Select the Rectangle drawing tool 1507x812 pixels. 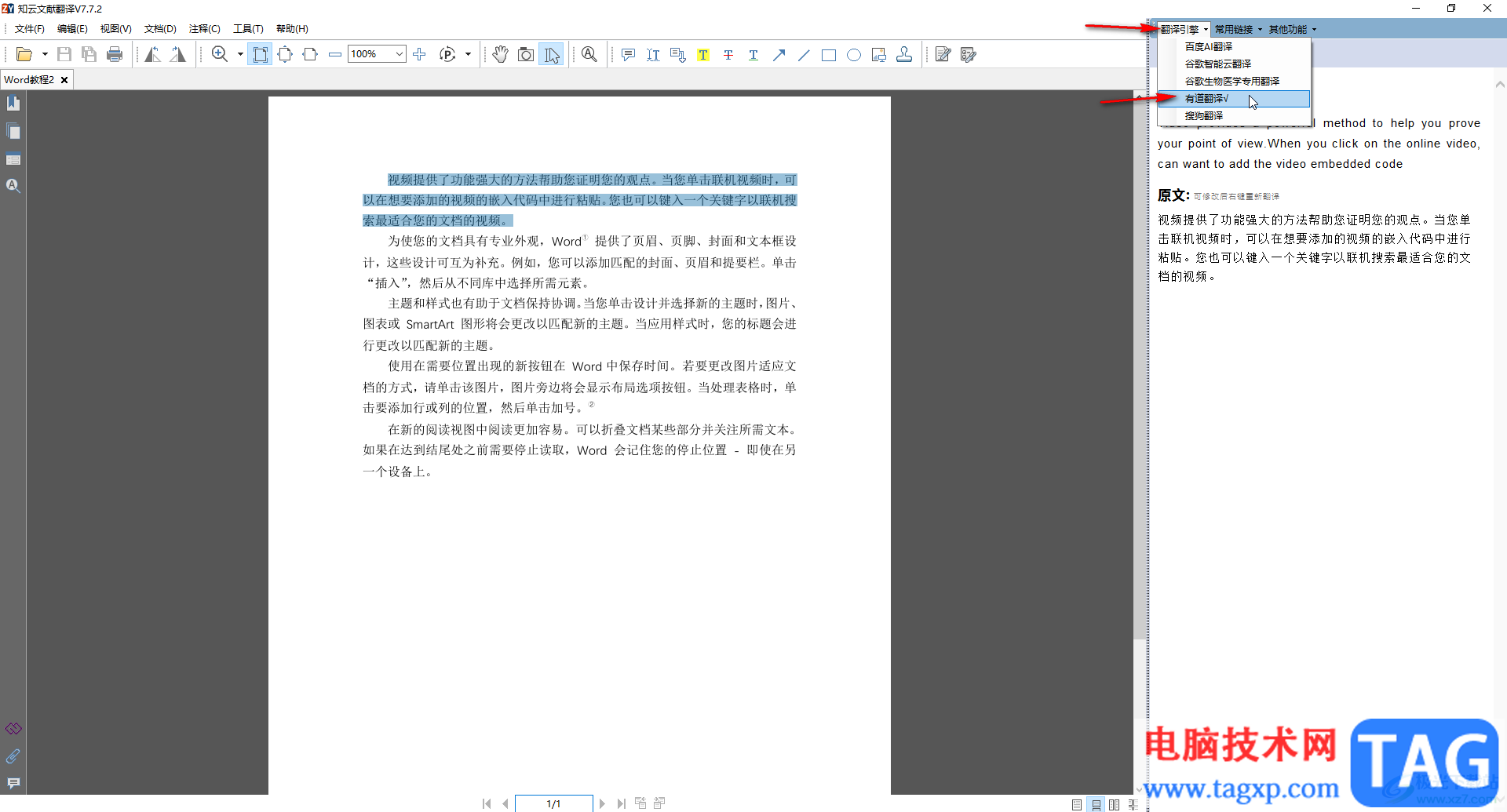click(829, 54)
